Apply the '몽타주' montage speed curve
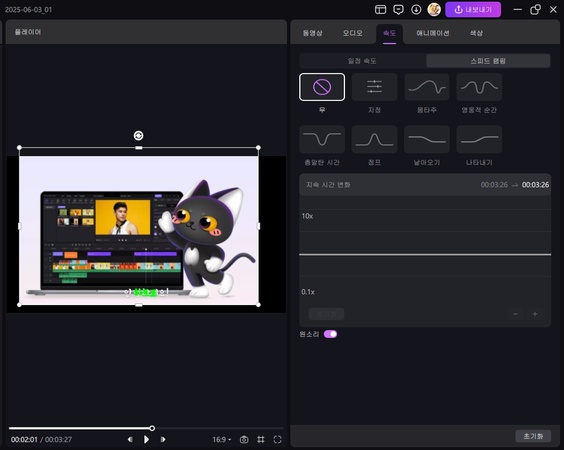564x450 pixels. [427, 87]
